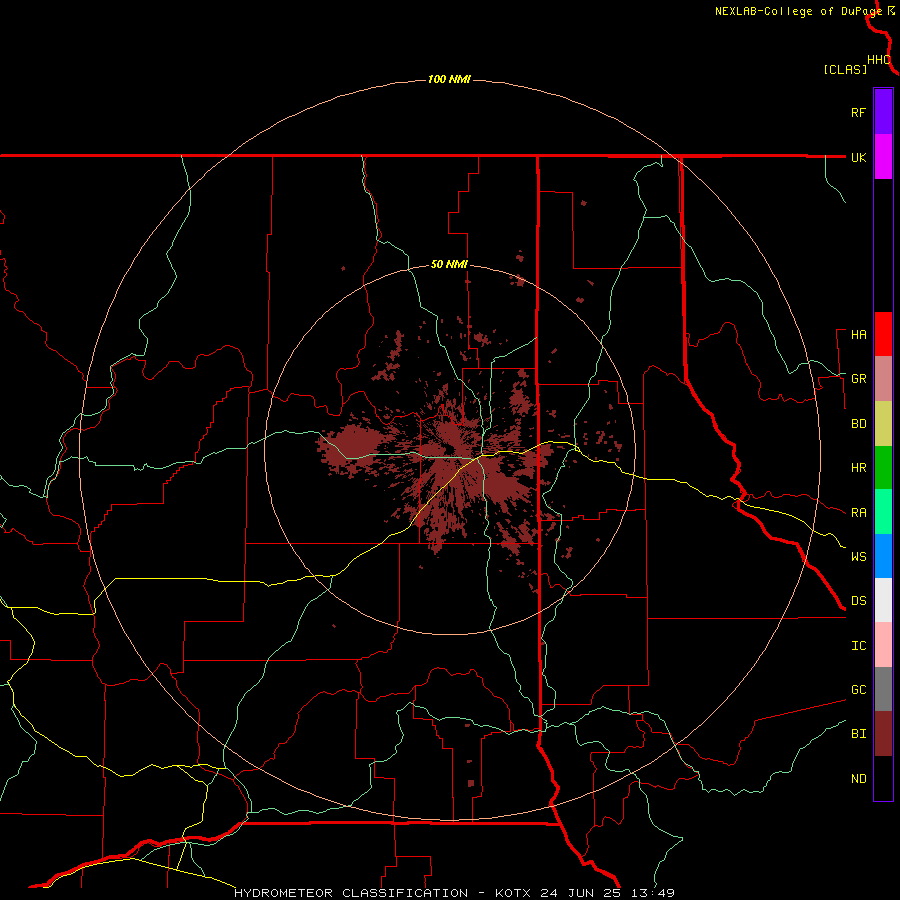Click the DS white legend swatch
This screenshot has height=900, width=900.
883,600
